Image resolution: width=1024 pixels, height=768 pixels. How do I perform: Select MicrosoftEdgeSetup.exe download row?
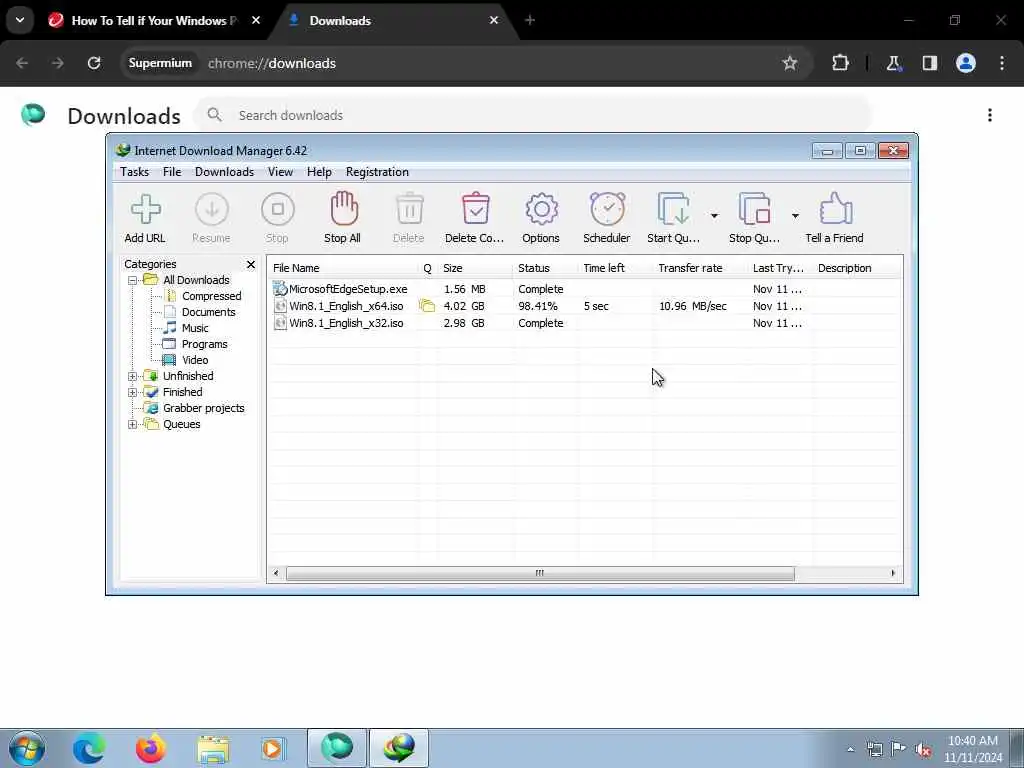click(584, 289)
